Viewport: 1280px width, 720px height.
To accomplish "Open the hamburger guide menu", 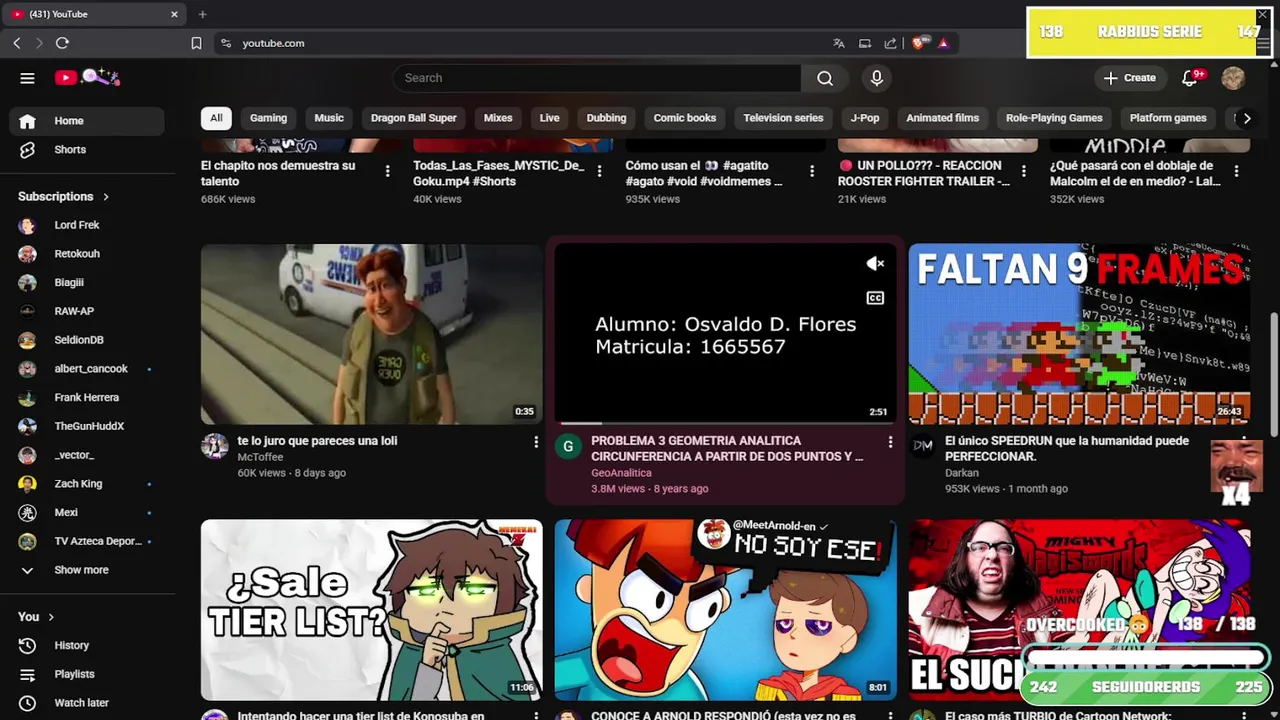I will 27,78.
